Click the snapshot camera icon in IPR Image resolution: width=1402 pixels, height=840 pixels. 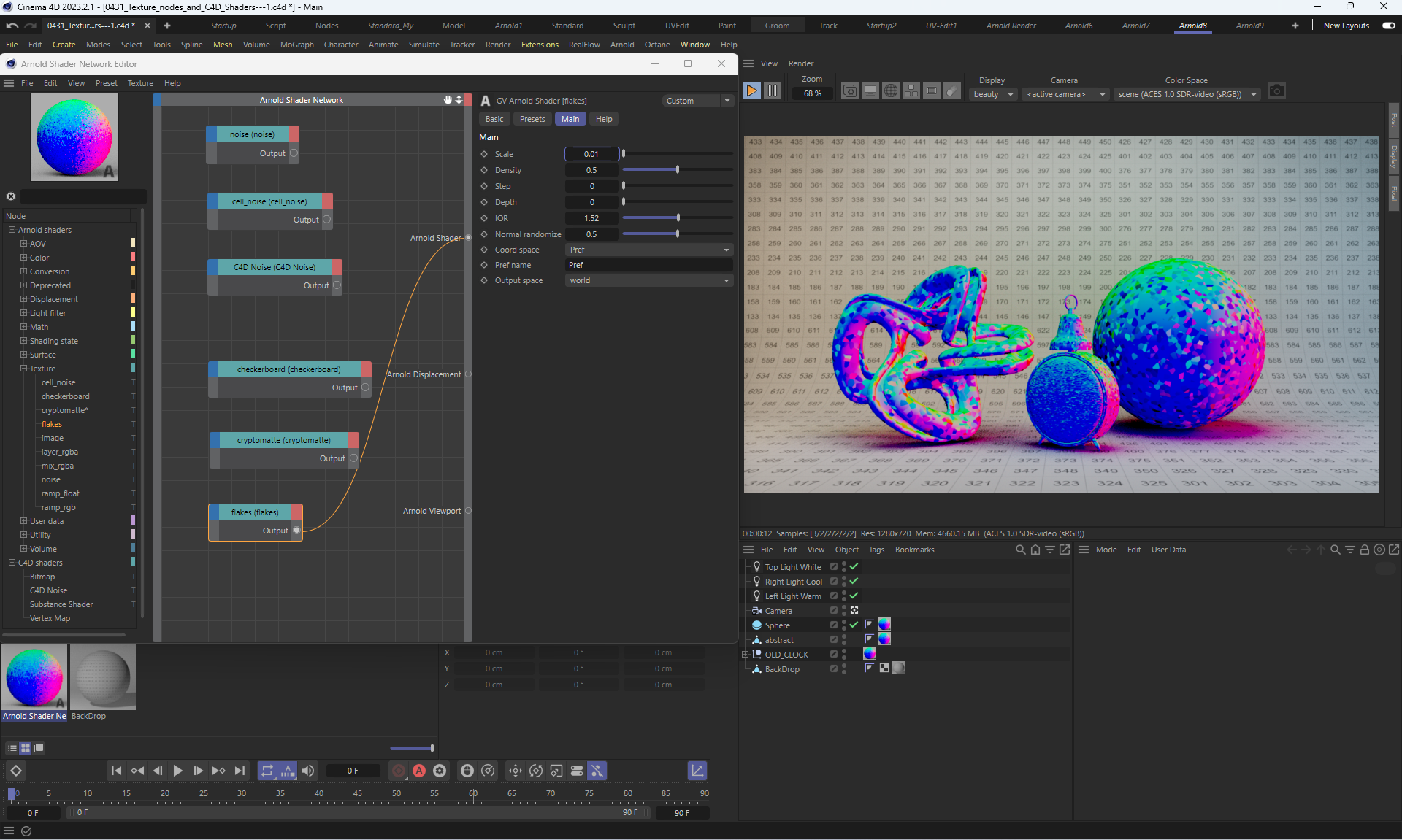pyautogui.click(x=1276, y=90)
